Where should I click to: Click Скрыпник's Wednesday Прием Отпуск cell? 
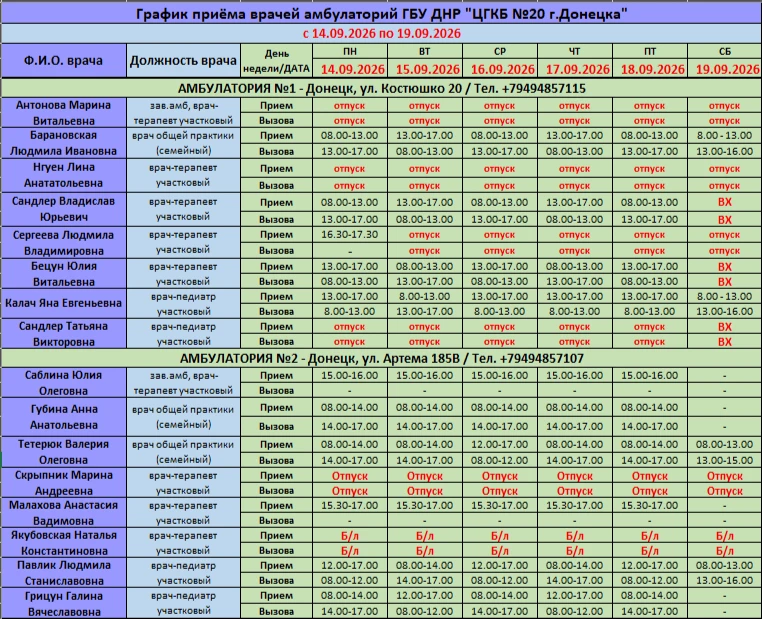(x=499, y=476)
